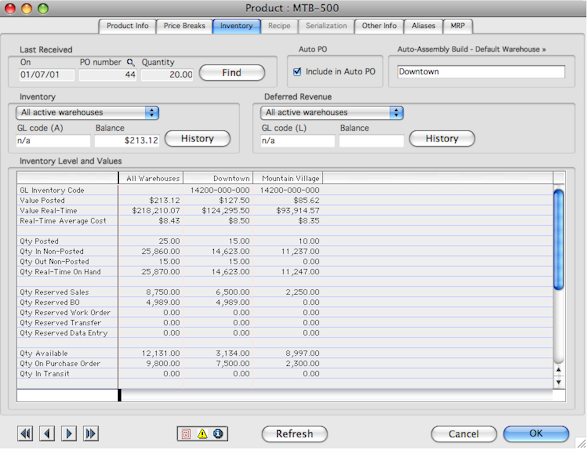
Task: Select the Real-Time Average Cost row label
Action: [x=63, y=221]
